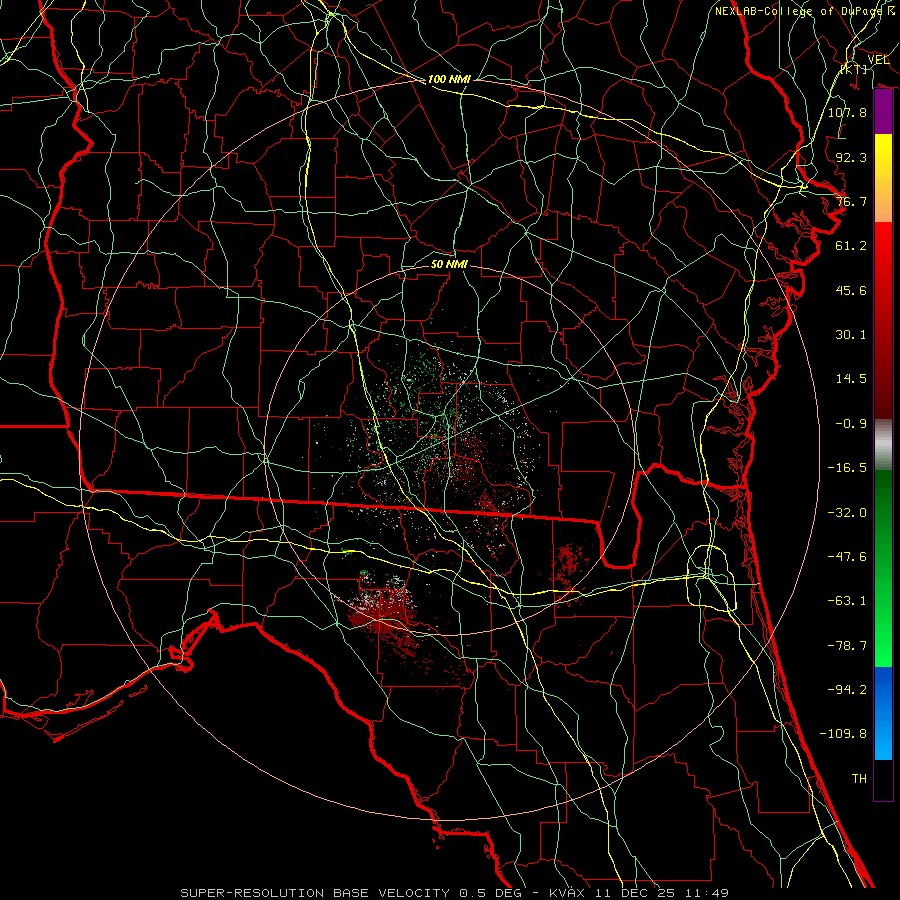Click the 92.3 velocity scale value
900x900 pixels.
click(x=851, y=157)
